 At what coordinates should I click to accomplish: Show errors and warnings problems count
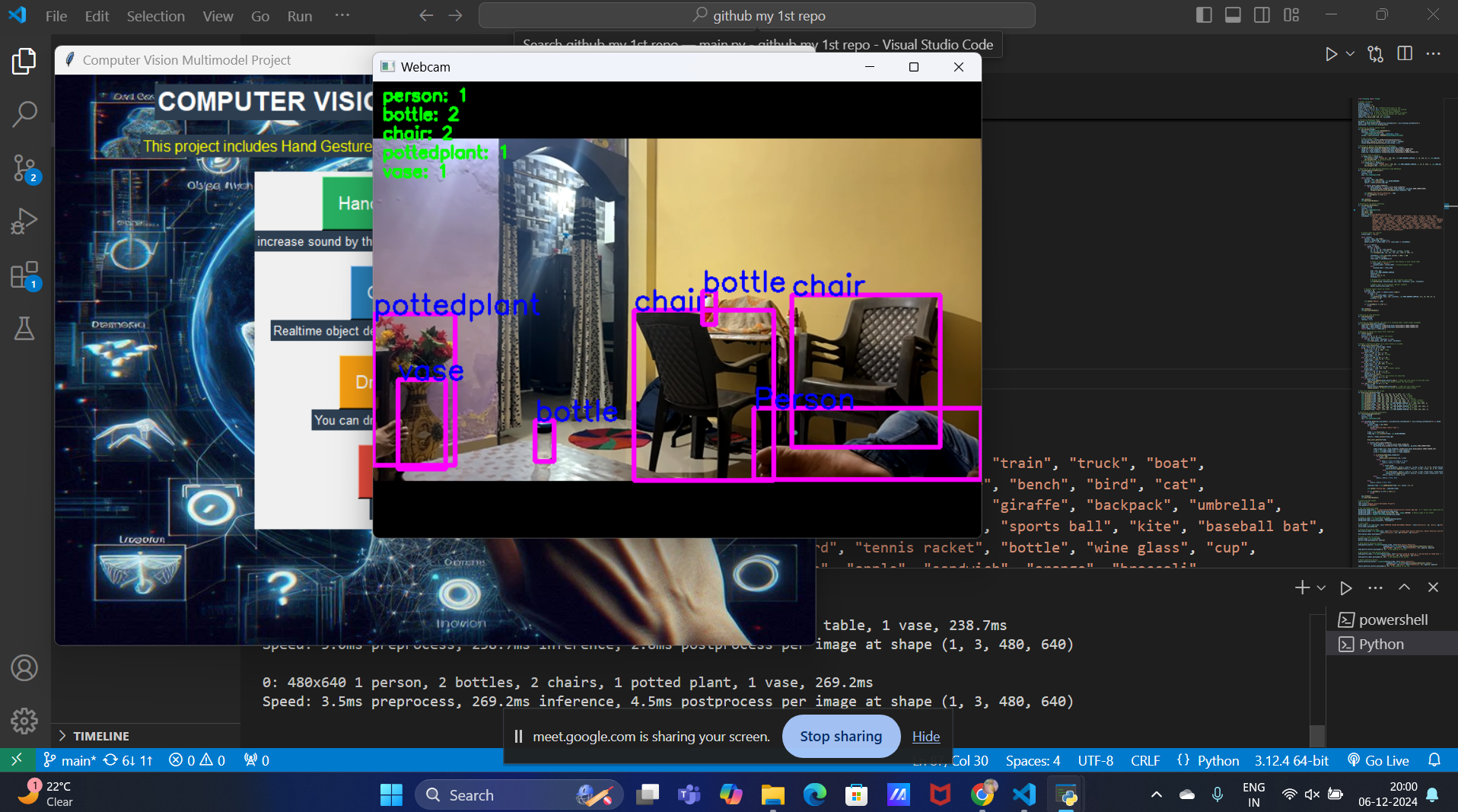[197, 760]
